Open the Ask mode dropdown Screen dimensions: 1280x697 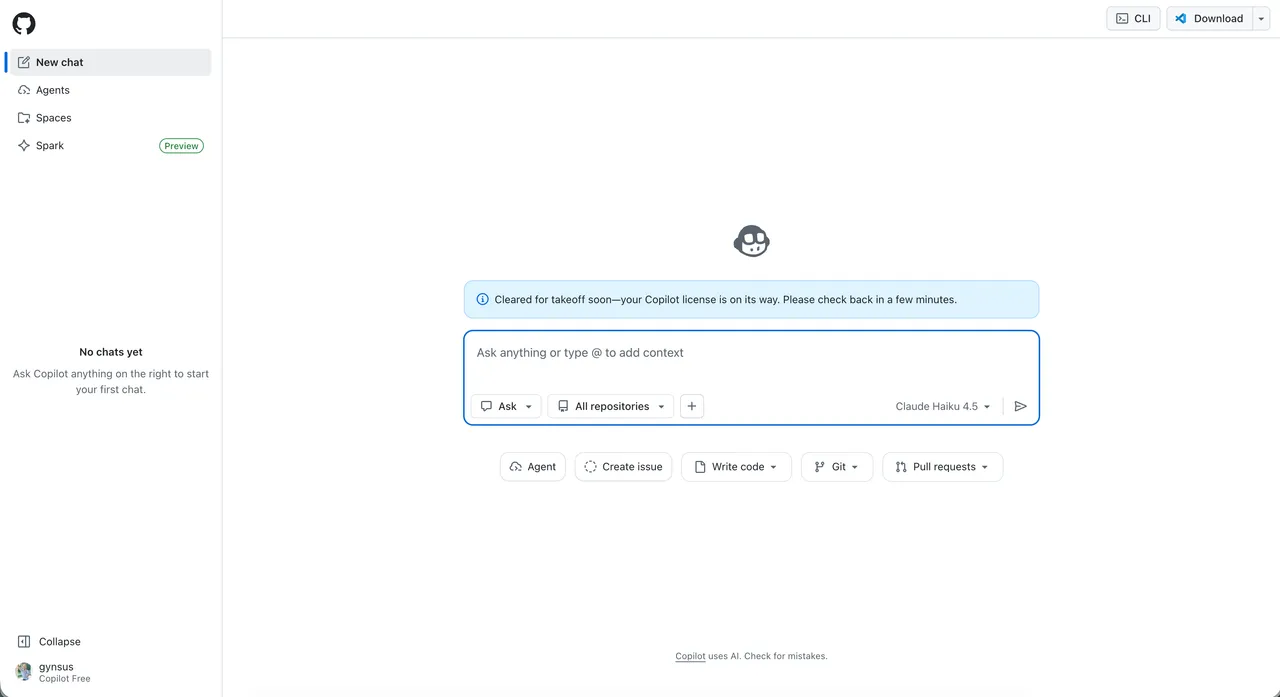506,406
